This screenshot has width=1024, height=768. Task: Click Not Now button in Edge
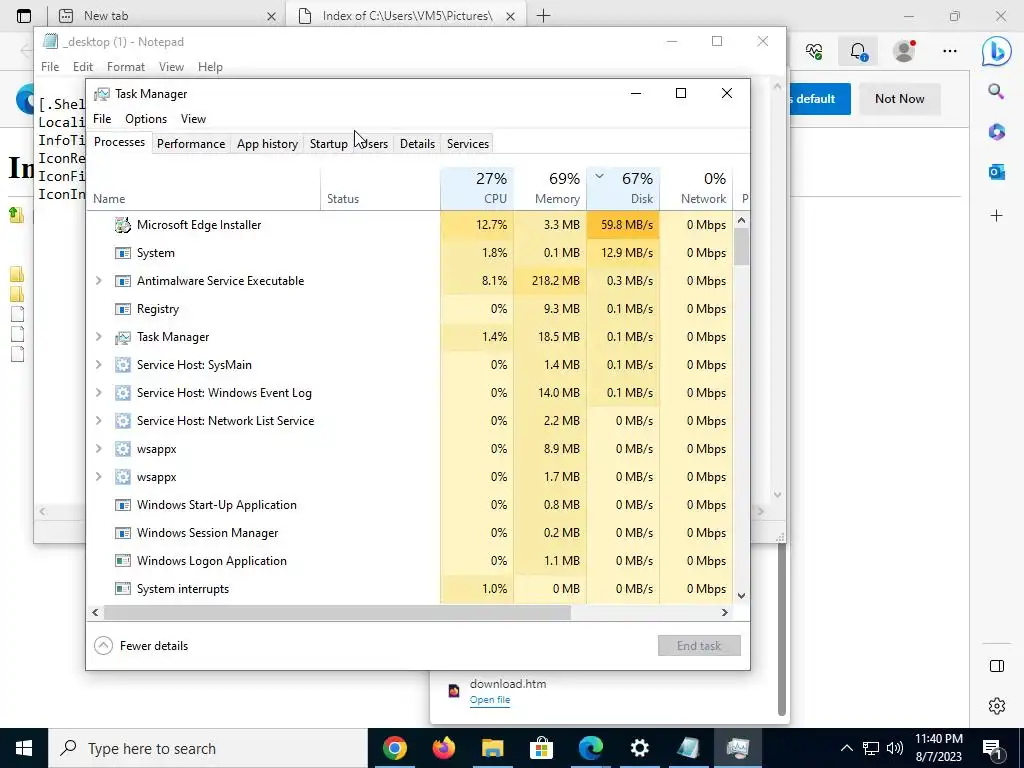[899, 99]
